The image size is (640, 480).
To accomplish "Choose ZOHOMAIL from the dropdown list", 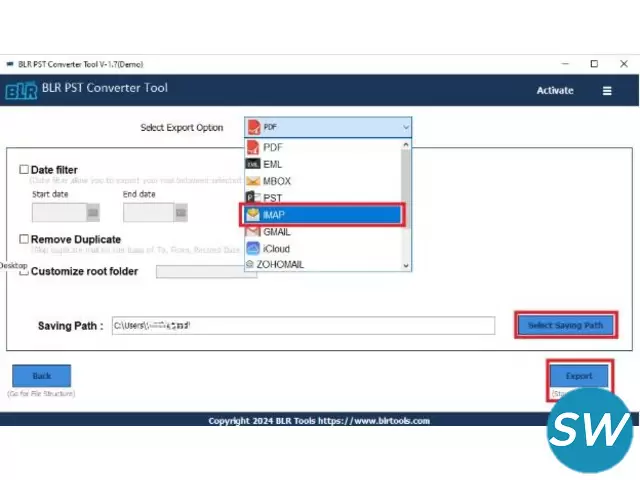I will click(283, 264).
